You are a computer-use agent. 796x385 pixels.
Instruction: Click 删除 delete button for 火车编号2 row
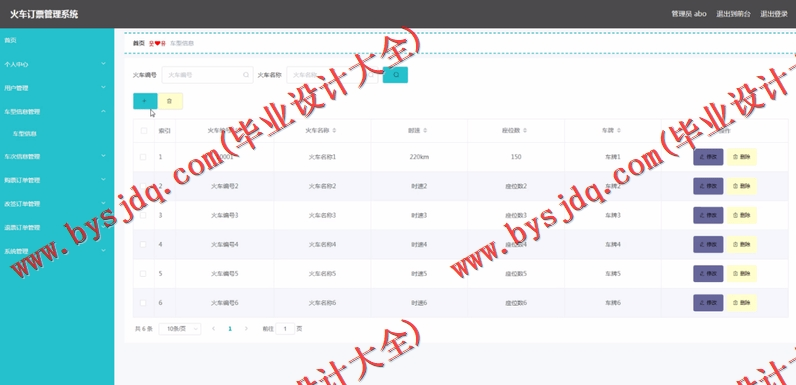[742, 186]
